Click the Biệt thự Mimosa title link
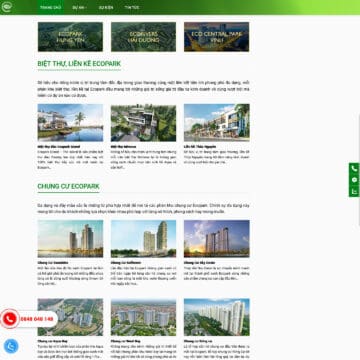The image size is (360, 360). pyautogui.click(x=123, y=147)
